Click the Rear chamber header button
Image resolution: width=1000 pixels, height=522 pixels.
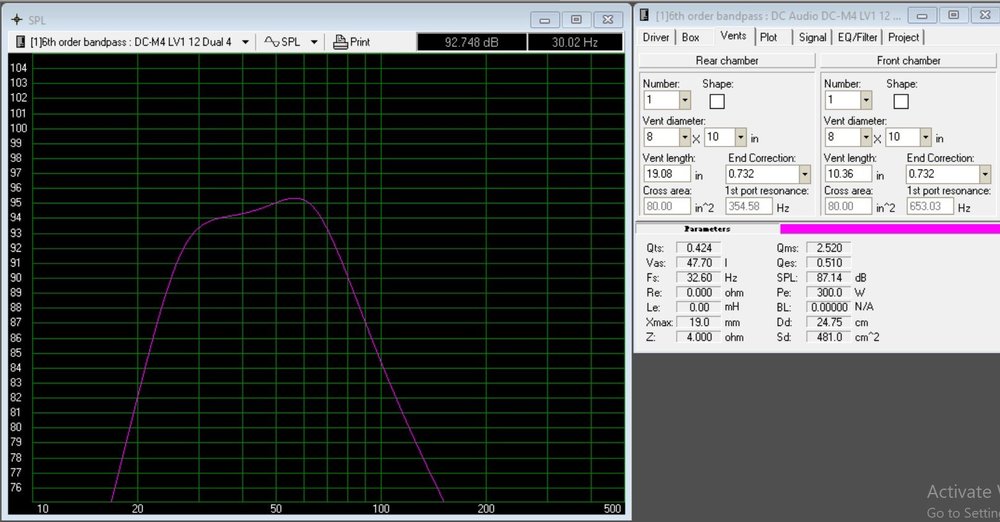click(727, 61)
